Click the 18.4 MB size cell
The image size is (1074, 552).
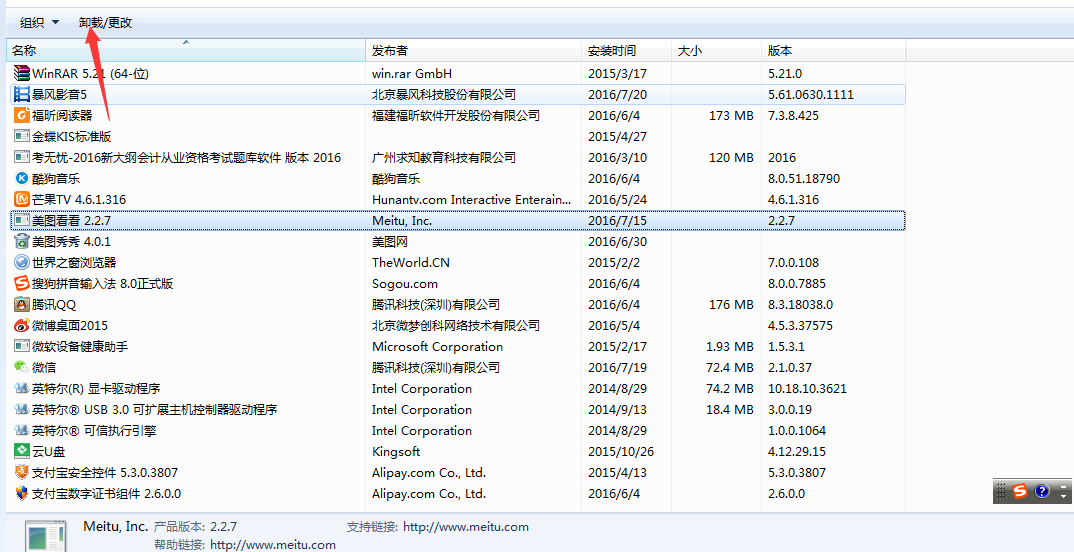click(729, 410)
